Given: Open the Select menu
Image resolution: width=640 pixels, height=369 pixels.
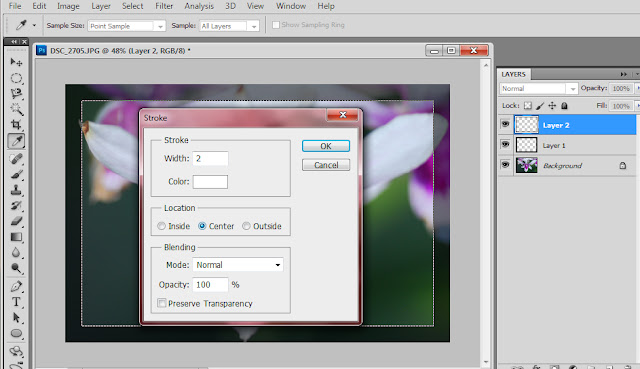Looking at the screenshot, I should (x=133, y=6).
